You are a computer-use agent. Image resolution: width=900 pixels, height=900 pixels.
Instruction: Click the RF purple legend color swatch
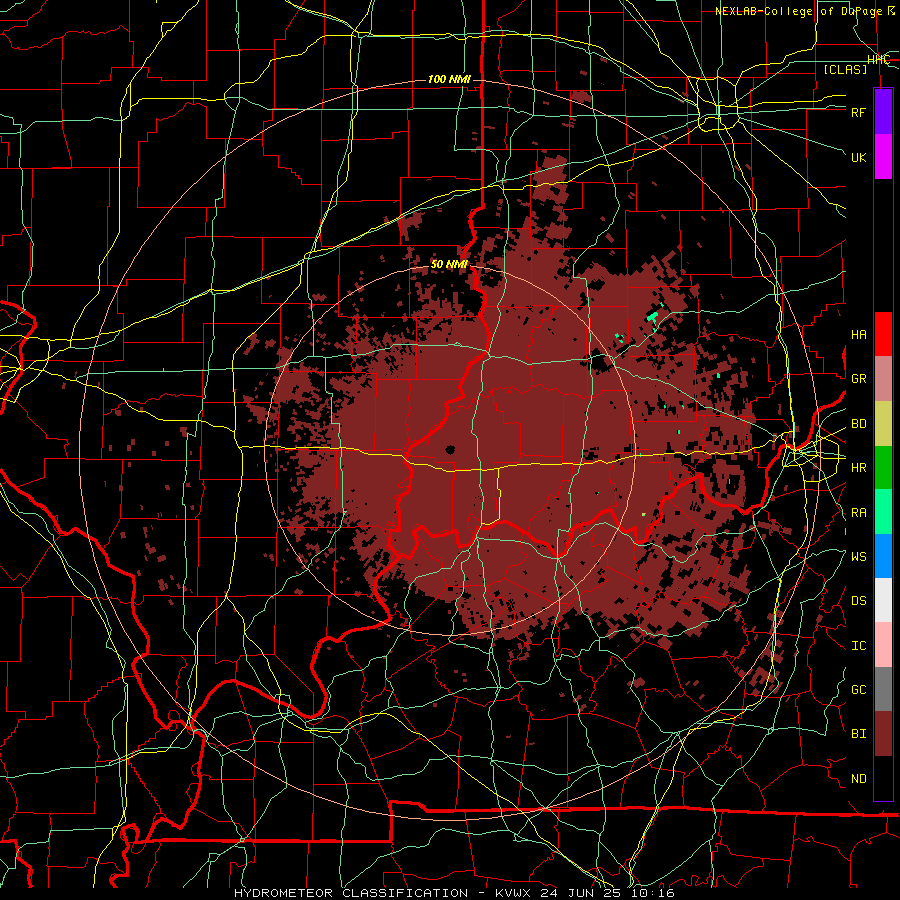tap(883, 112)
